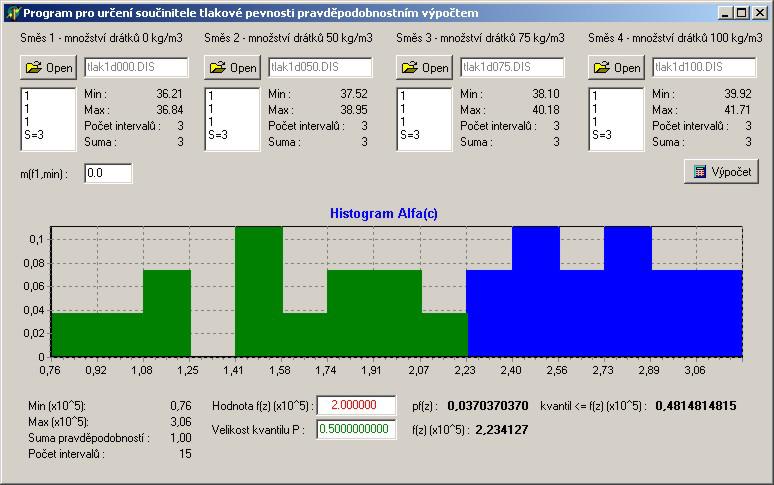Click the Suma pravděpodobností value 1,00

181,438
